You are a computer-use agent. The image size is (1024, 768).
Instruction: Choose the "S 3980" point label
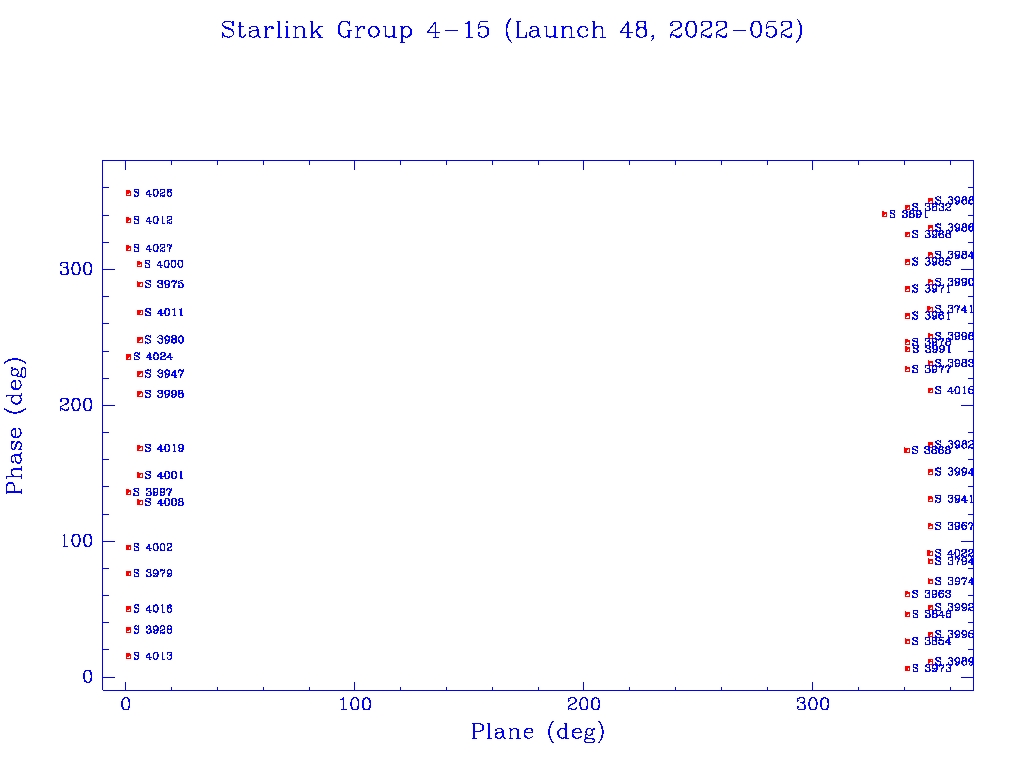(x=164, y=340)
